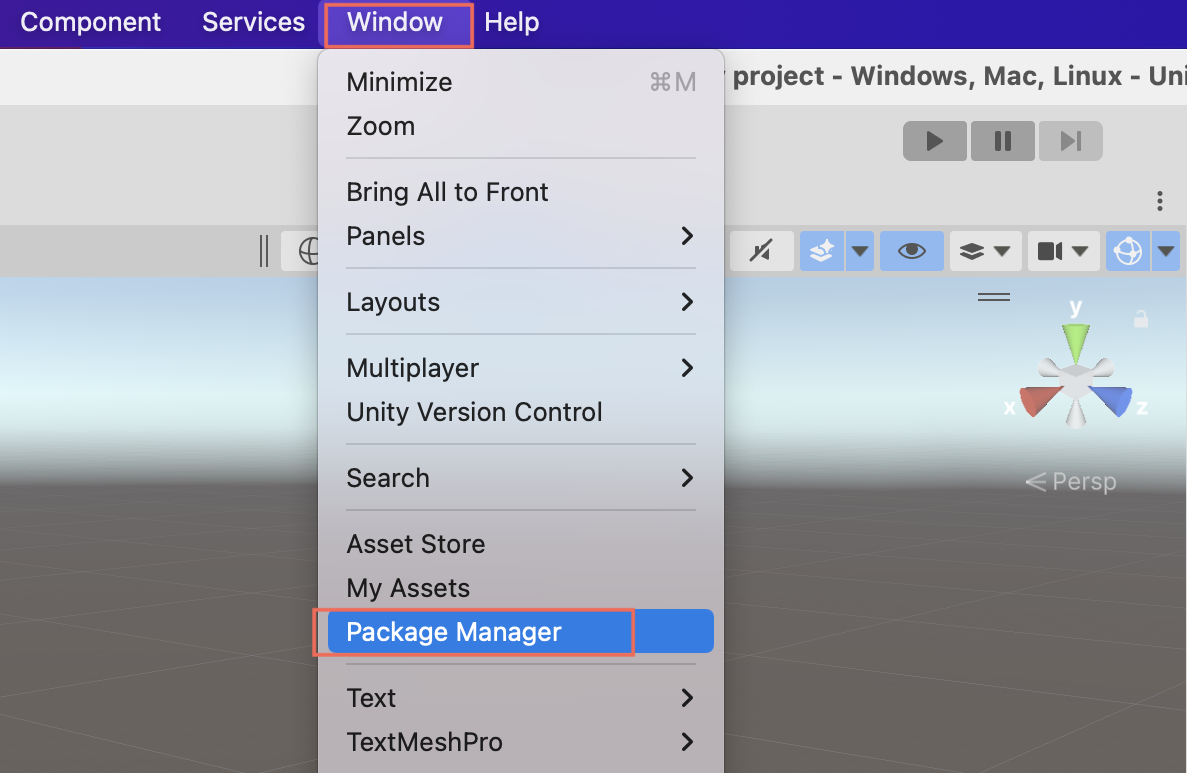Viewport: 1187px width, 773px height.
Task: Toggle the Gizmos sphere icon
Action: tap(1128, 252)
